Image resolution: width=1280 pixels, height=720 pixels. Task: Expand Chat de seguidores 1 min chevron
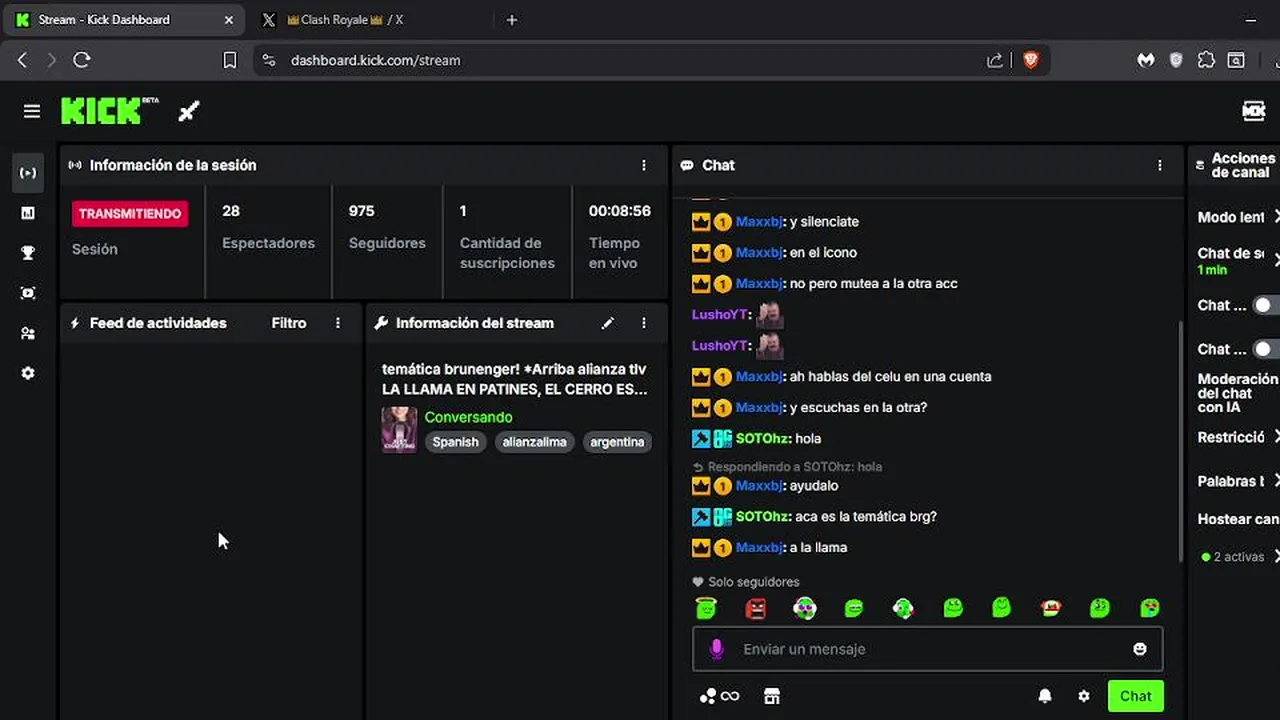pos(1276,260)
